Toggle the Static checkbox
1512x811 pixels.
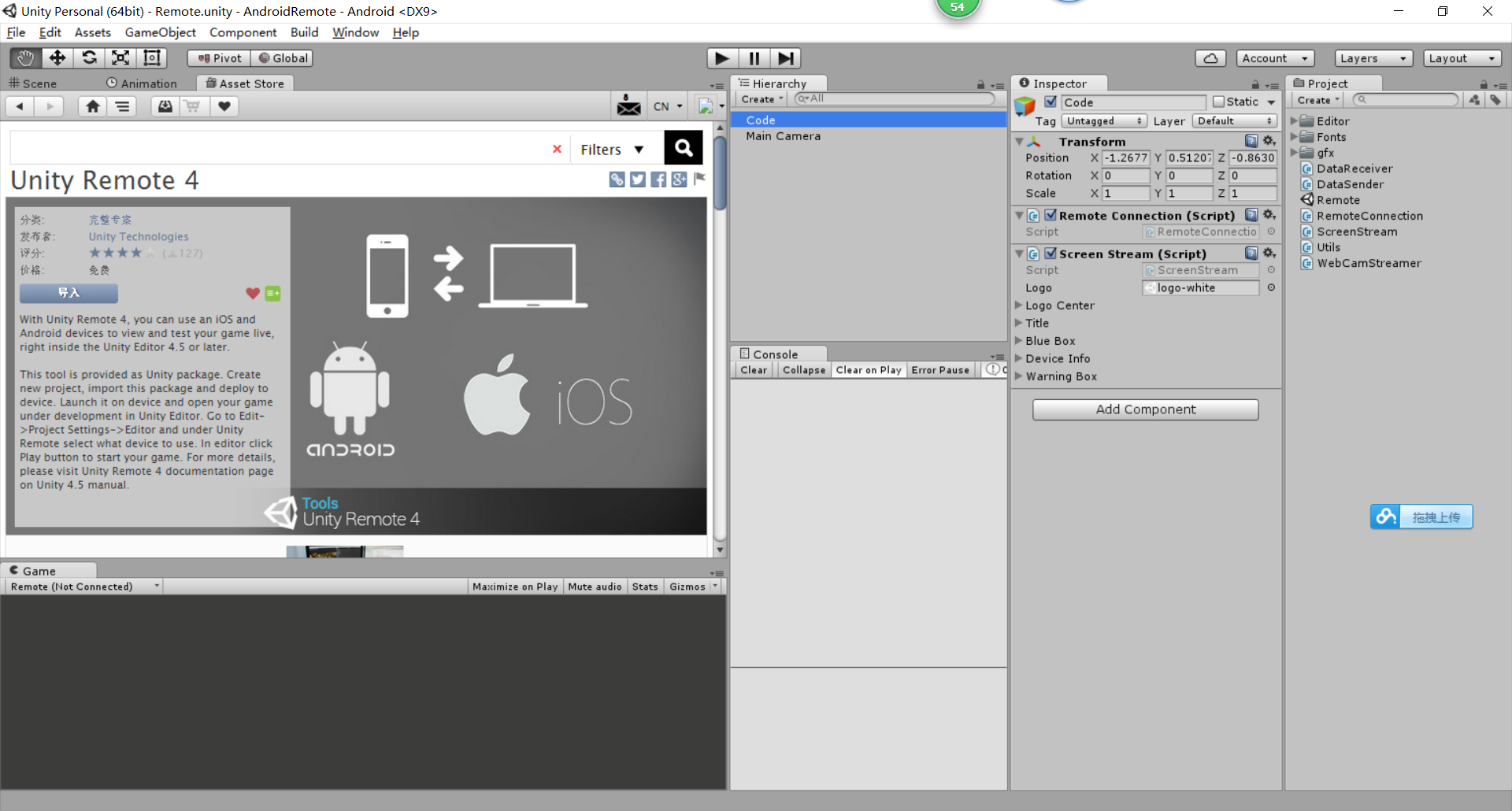(x=1219, y=102)
